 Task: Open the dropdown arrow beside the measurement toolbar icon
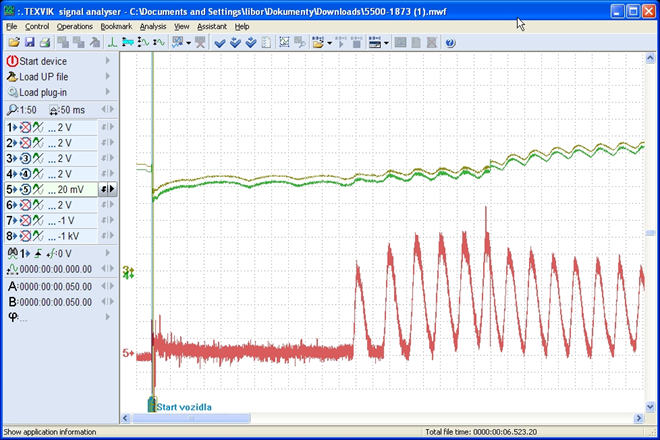tap(386, 43)
